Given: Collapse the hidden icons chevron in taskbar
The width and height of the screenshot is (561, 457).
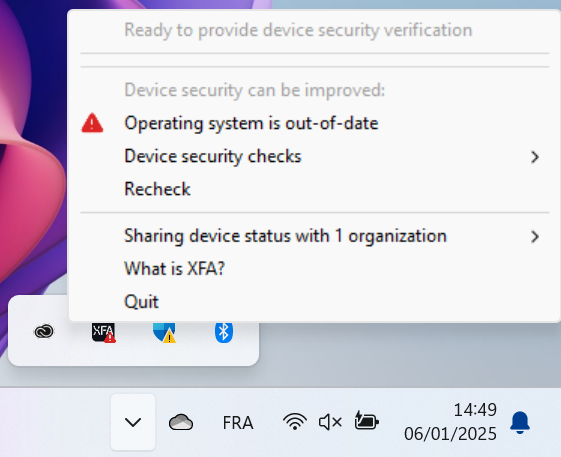Looking at the screenshot, I should click(x=133, y=422).
